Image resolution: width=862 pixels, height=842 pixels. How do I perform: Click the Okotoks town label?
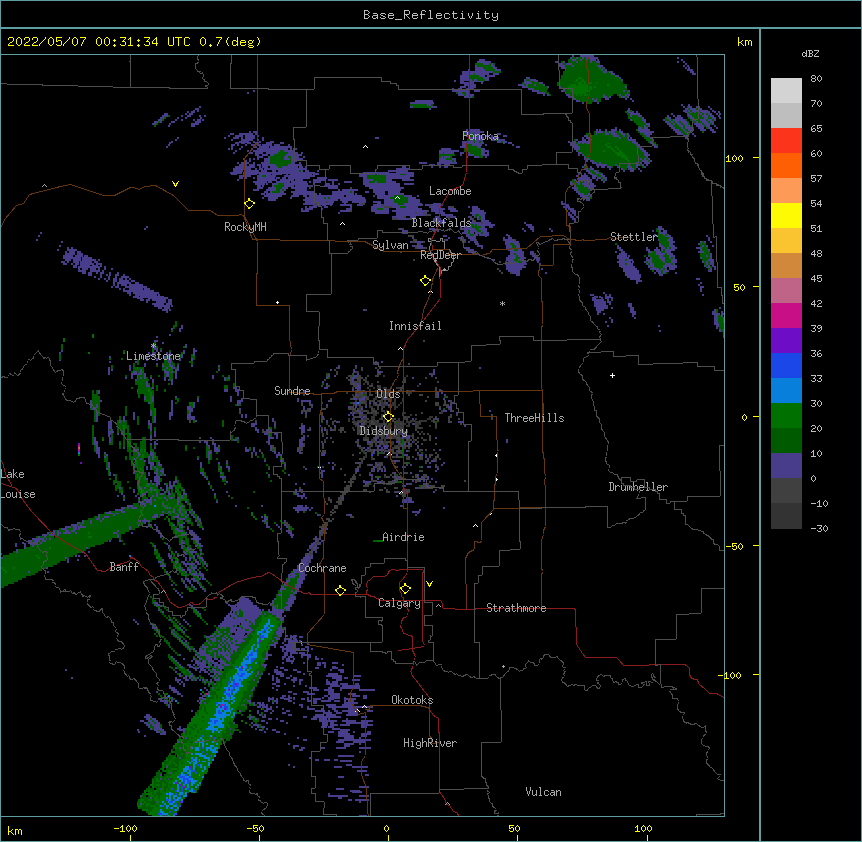pyautogui.click(x=412, y=700)
